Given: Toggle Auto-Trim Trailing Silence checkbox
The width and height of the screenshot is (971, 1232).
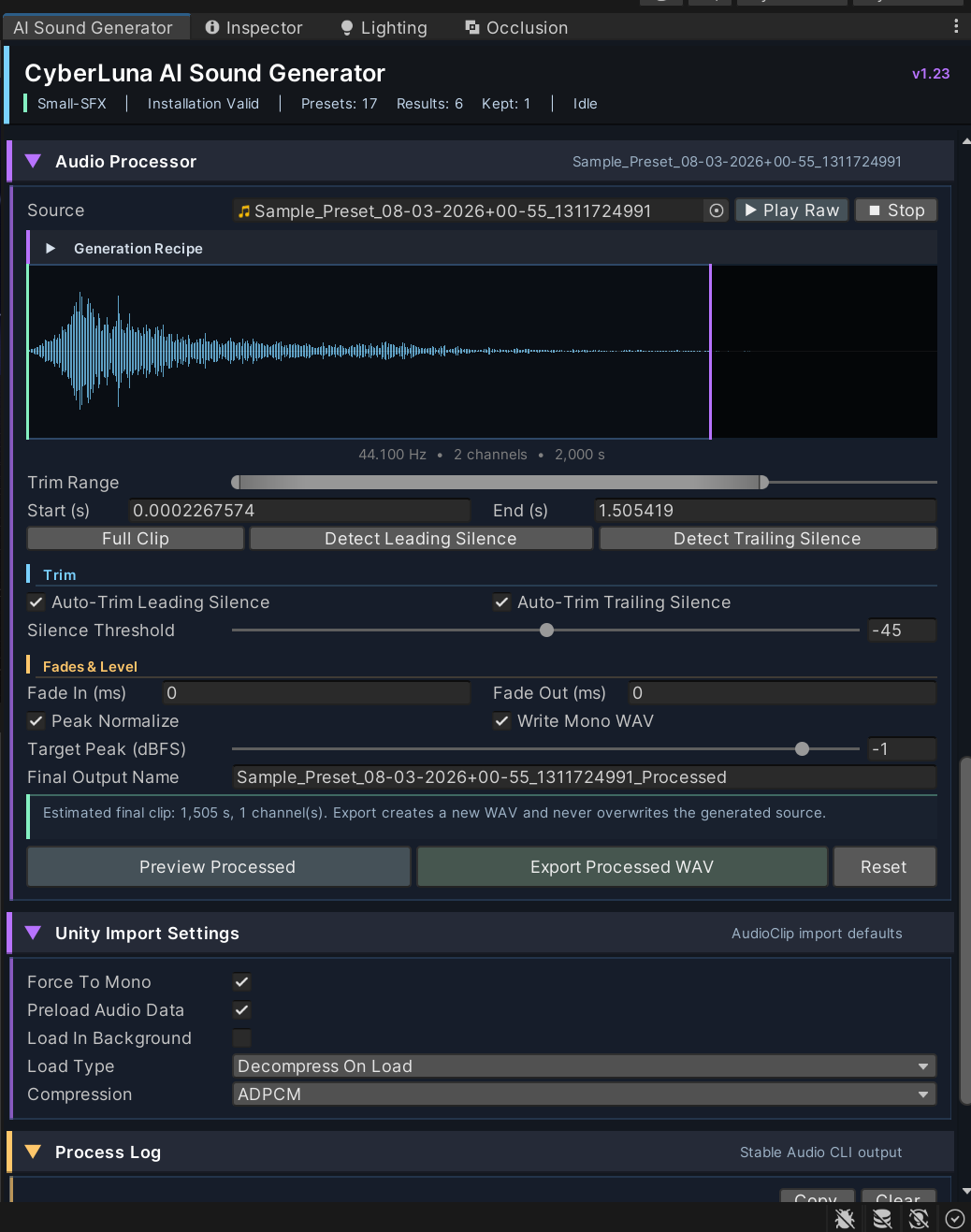Looking at the screenshot, I should click(501, 602).
